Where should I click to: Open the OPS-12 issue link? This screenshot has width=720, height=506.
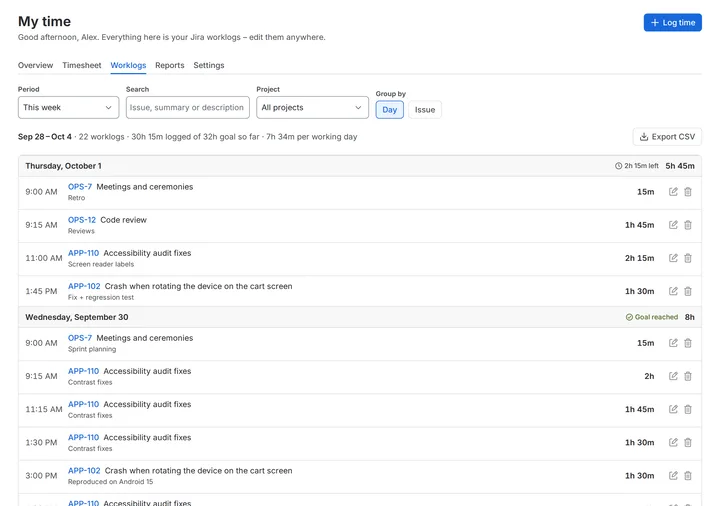(x=82, y=220)
